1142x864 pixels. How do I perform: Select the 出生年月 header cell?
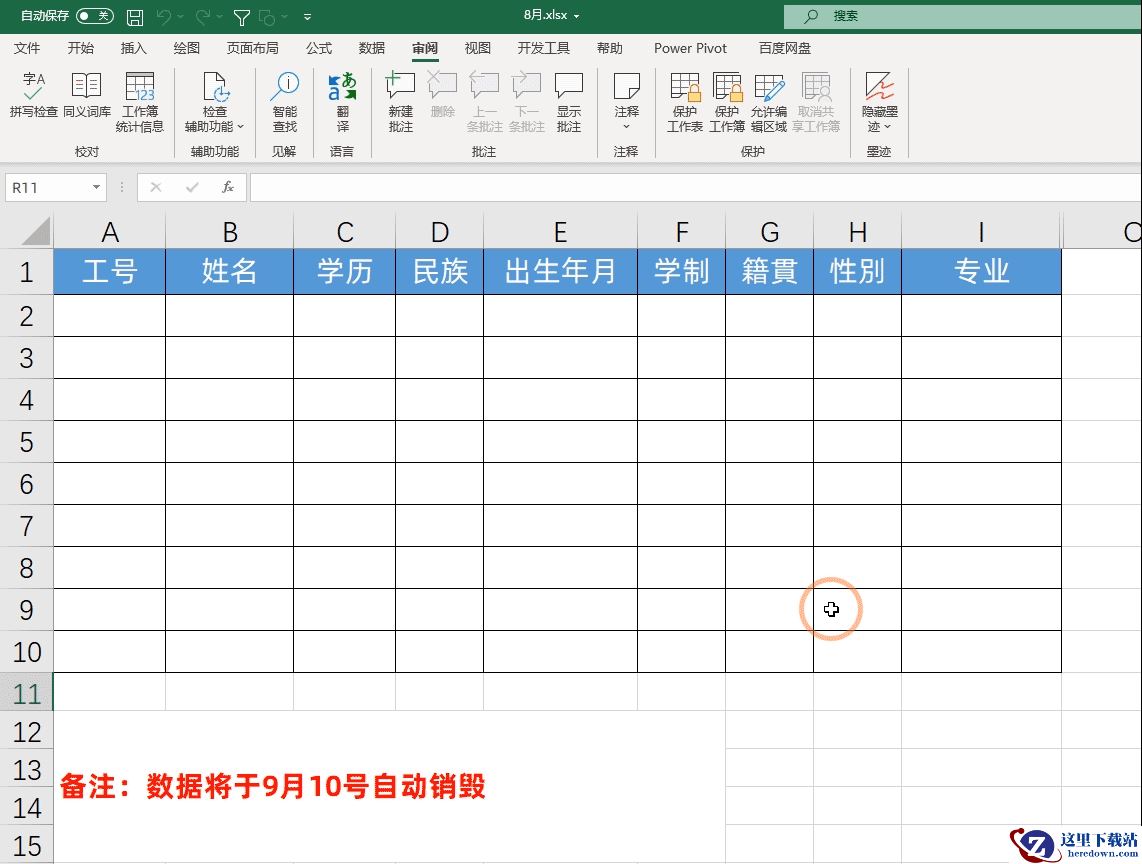pos(560,271)
